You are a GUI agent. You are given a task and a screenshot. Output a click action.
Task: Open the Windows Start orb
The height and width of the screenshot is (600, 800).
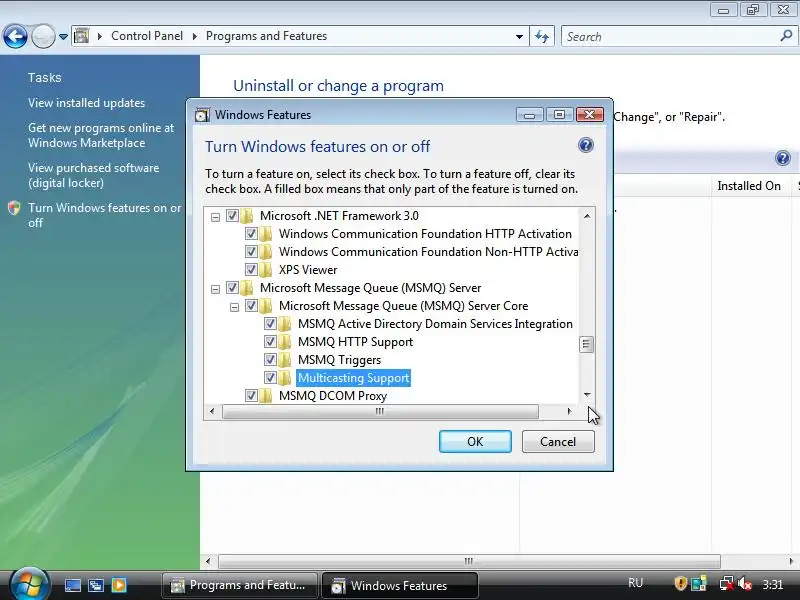(29, 585)
